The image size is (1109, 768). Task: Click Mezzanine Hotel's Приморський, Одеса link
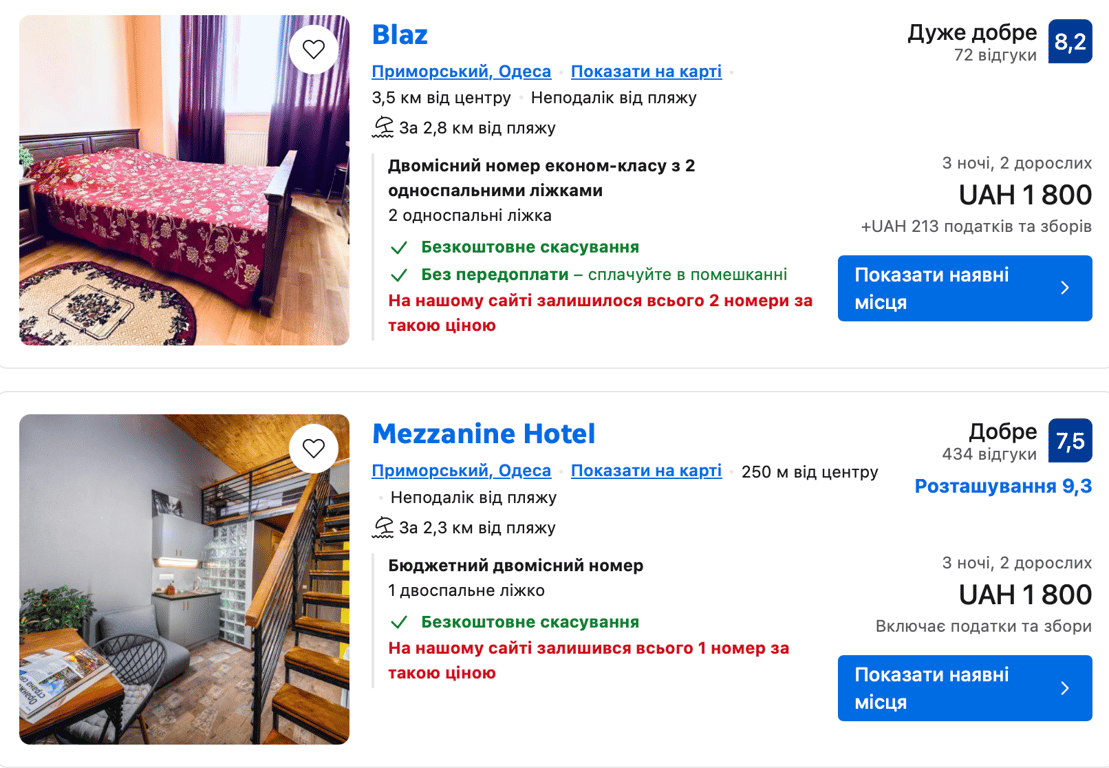coord(461,471)
